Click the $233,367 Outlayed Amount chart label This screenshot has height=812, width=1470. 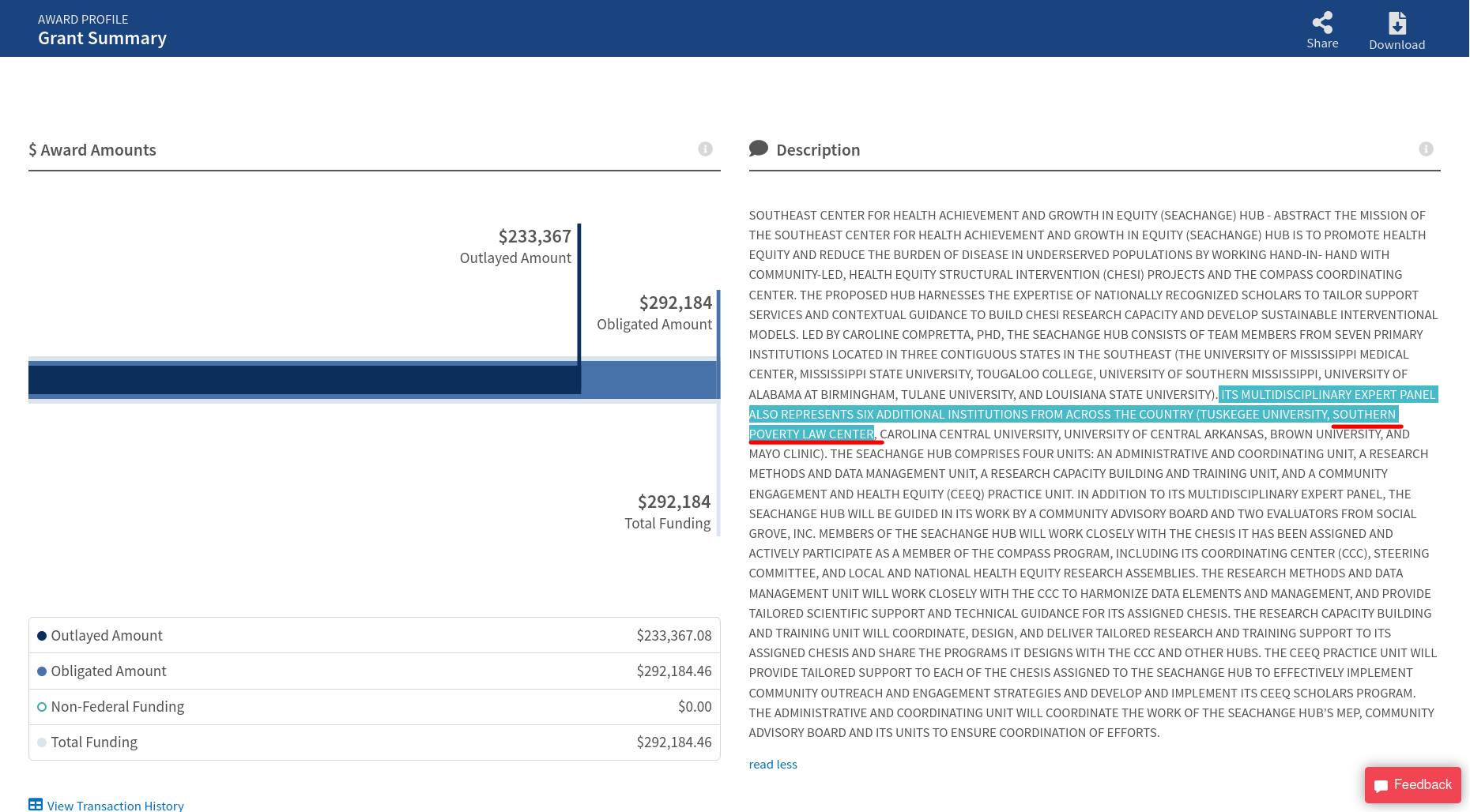[x=515, y=246]
